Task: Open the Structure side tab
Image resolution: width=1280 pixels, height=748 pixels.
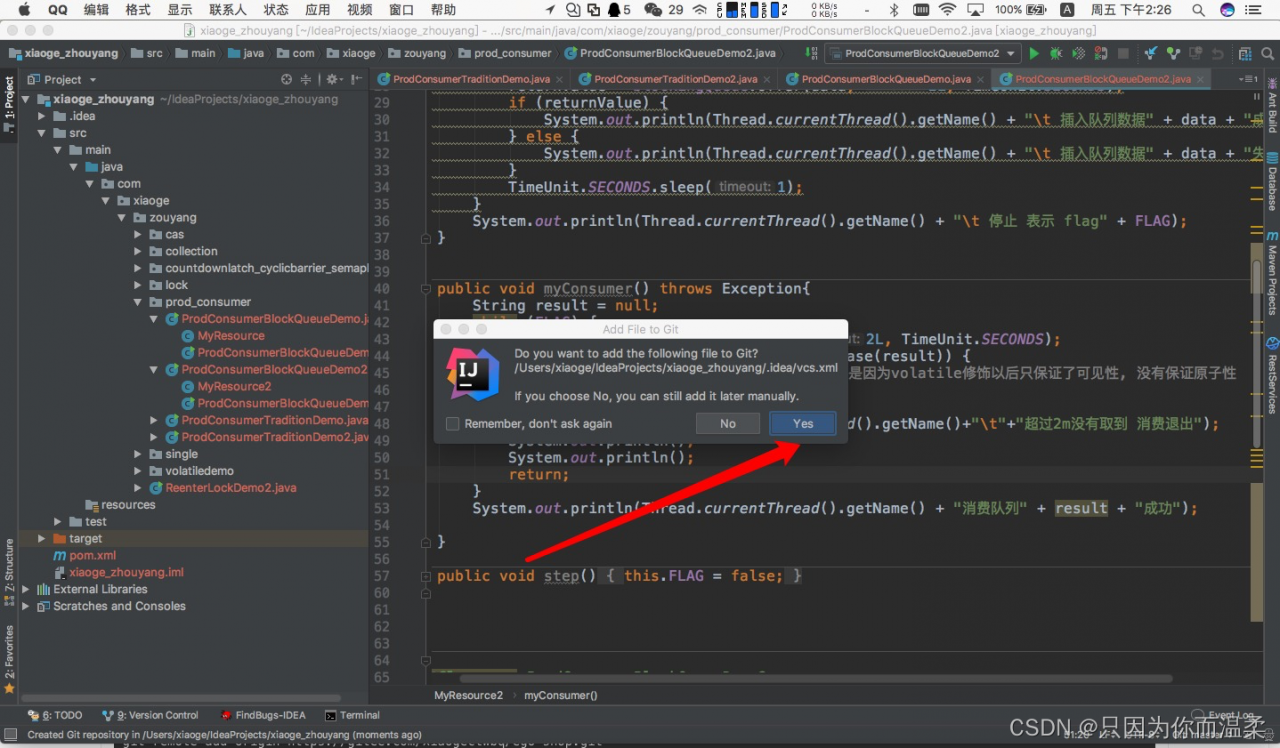Action: (x=9, y=573)
